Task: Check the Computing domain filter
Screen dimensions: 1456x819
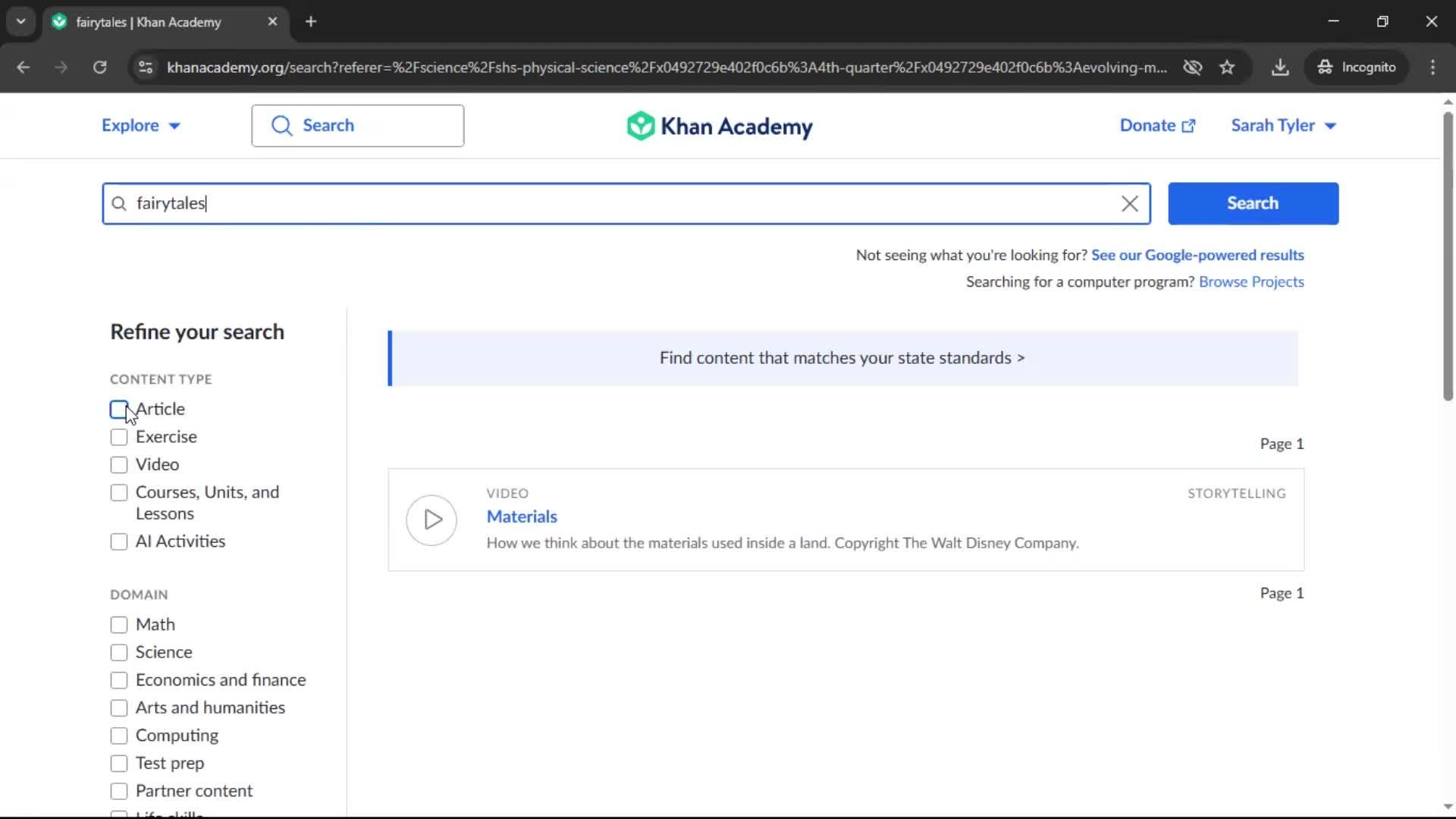Action: point(119,736)
